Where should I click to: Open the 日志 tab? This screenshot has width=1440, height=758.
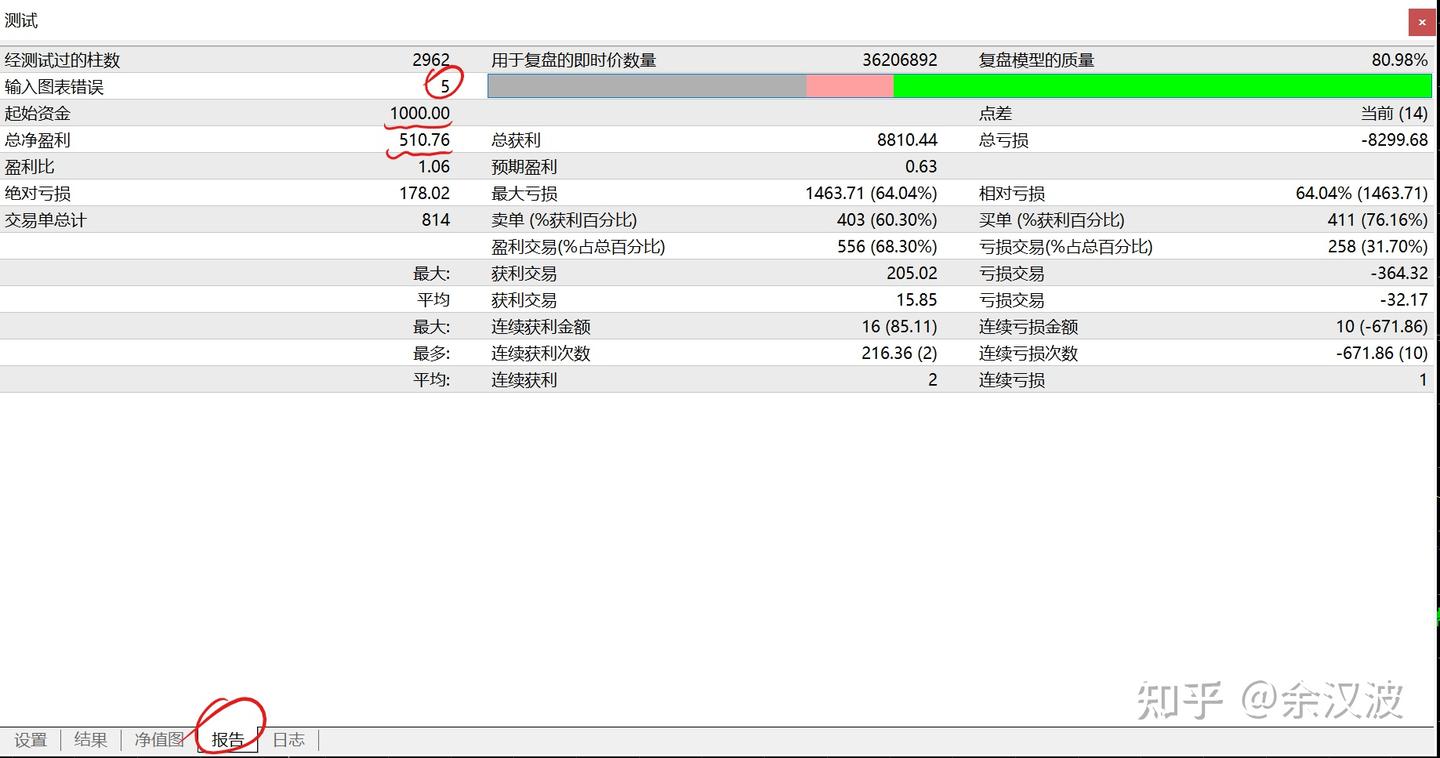[x=289, y=740]
